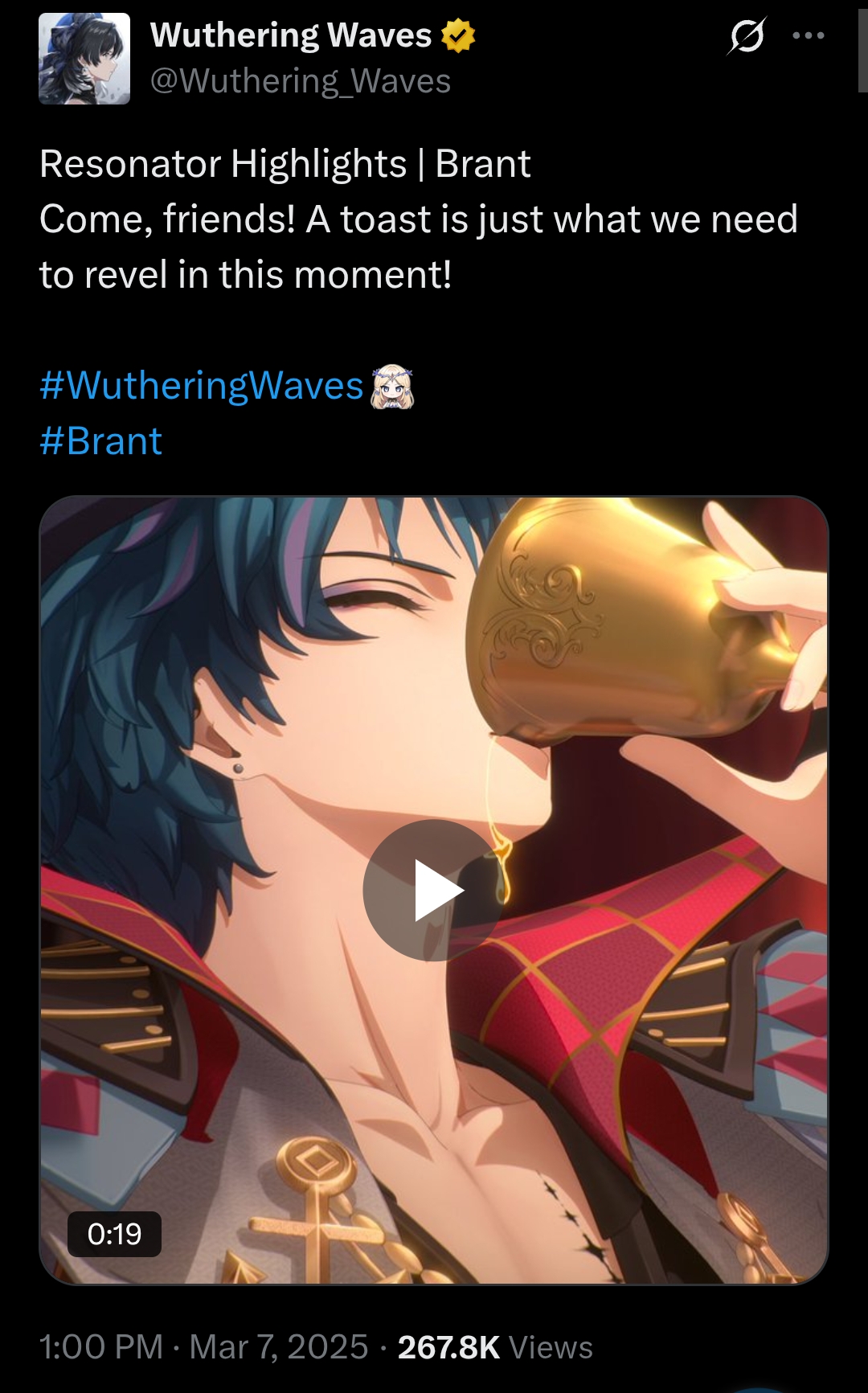Open the Wuthering Waves display name link

coord(291,35)
